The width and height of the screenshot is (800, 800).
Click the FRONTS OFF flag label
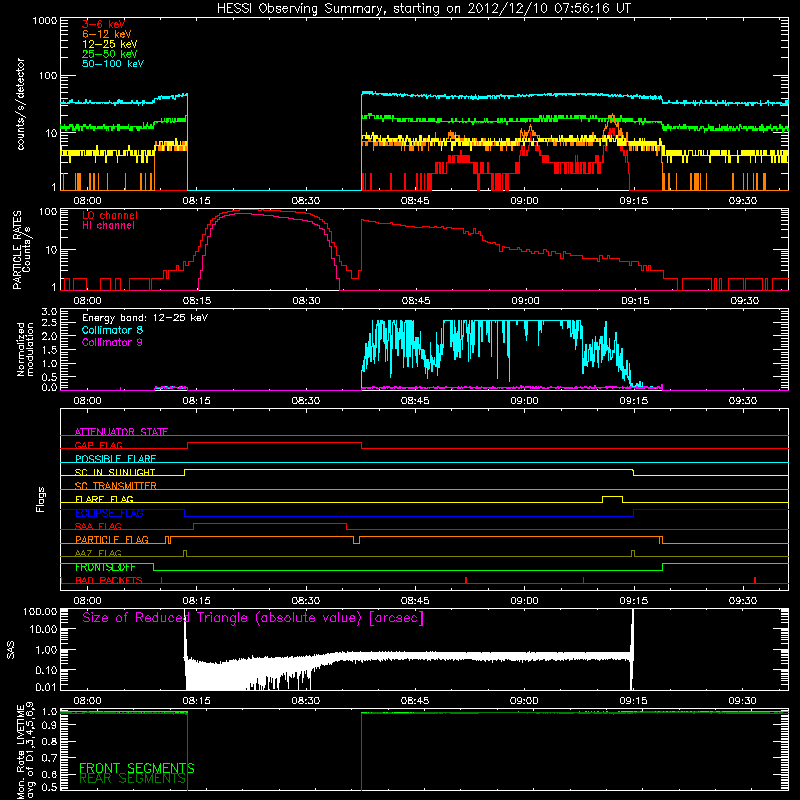[x=105, y=567]
